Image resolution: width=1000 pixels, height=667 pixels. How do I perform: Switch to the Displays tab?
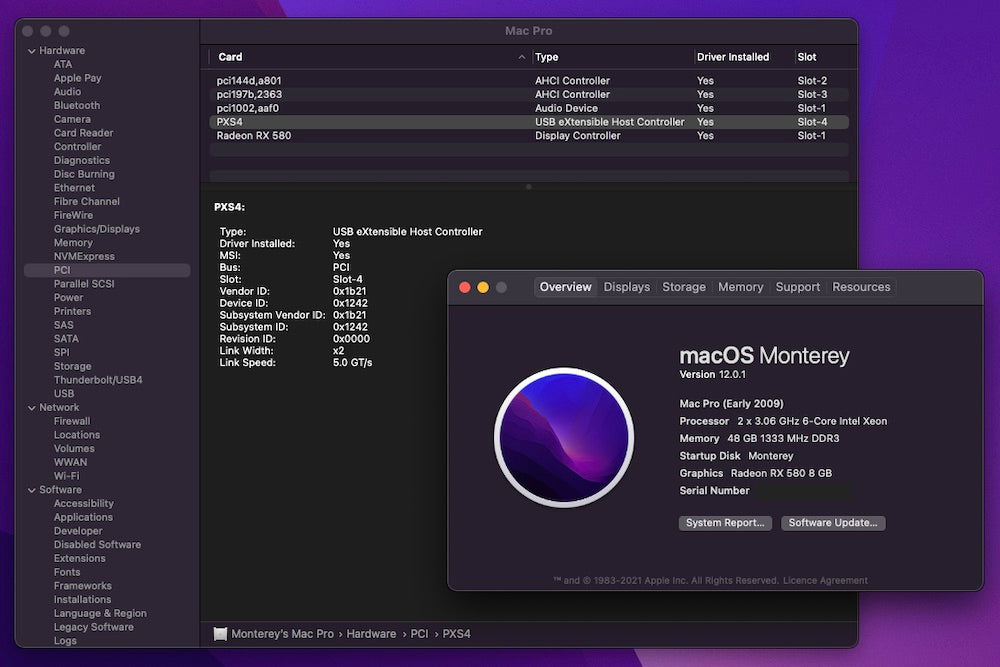point(626,287)
